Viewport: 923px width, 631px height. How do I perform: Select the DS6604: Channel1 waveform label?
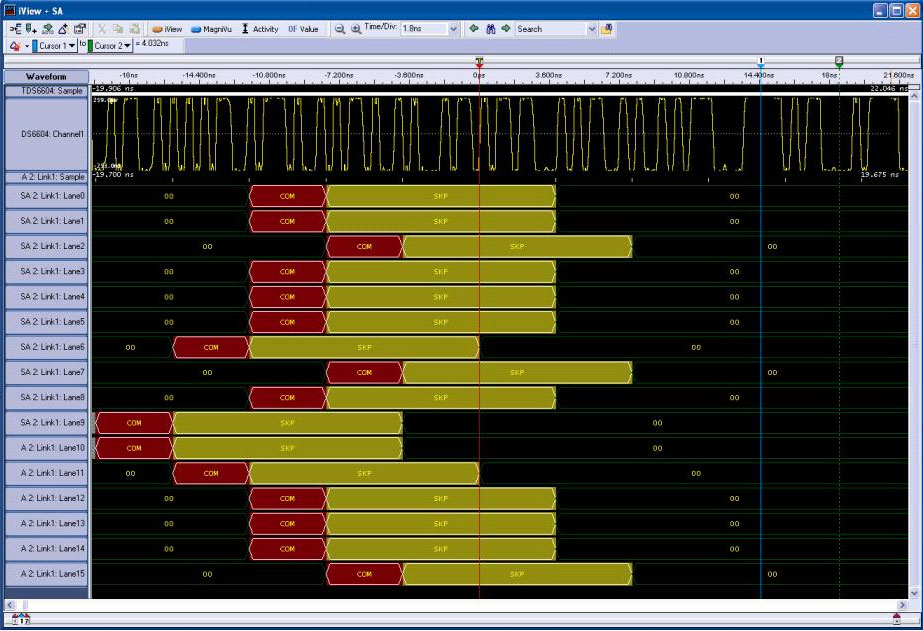46,133
